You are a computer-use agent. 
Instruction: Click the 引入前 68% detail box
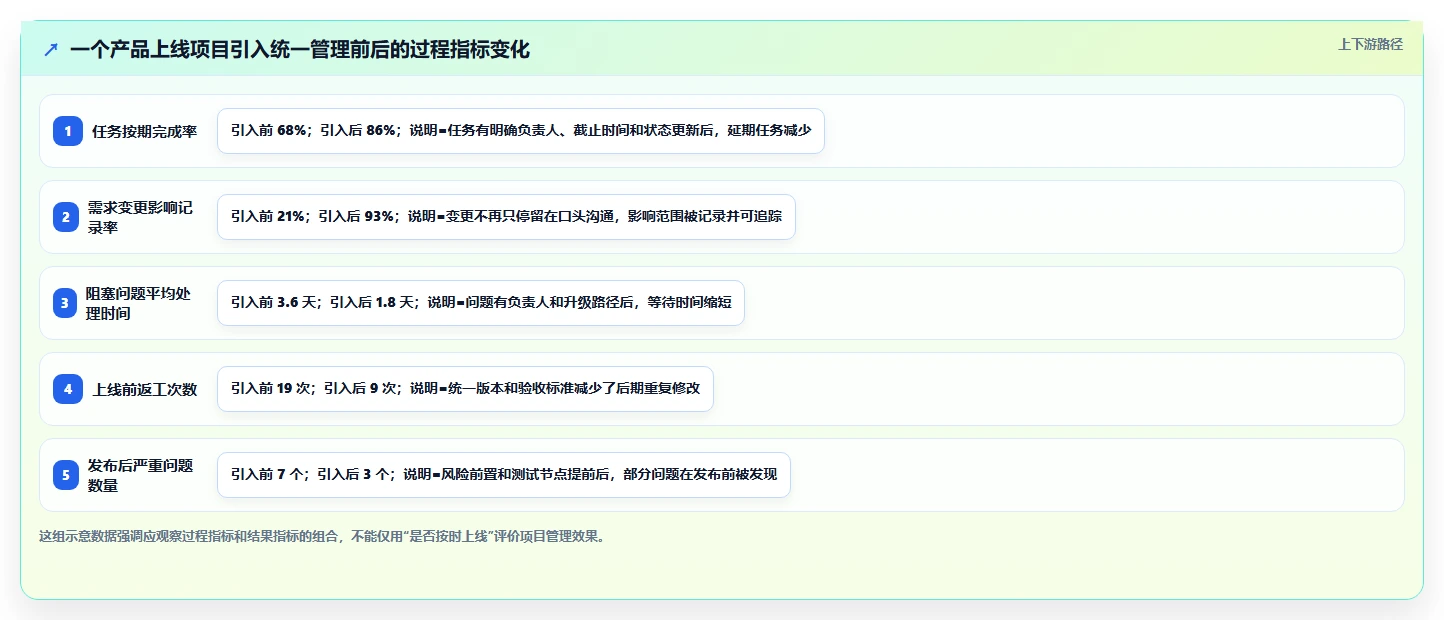coord(521,131)
